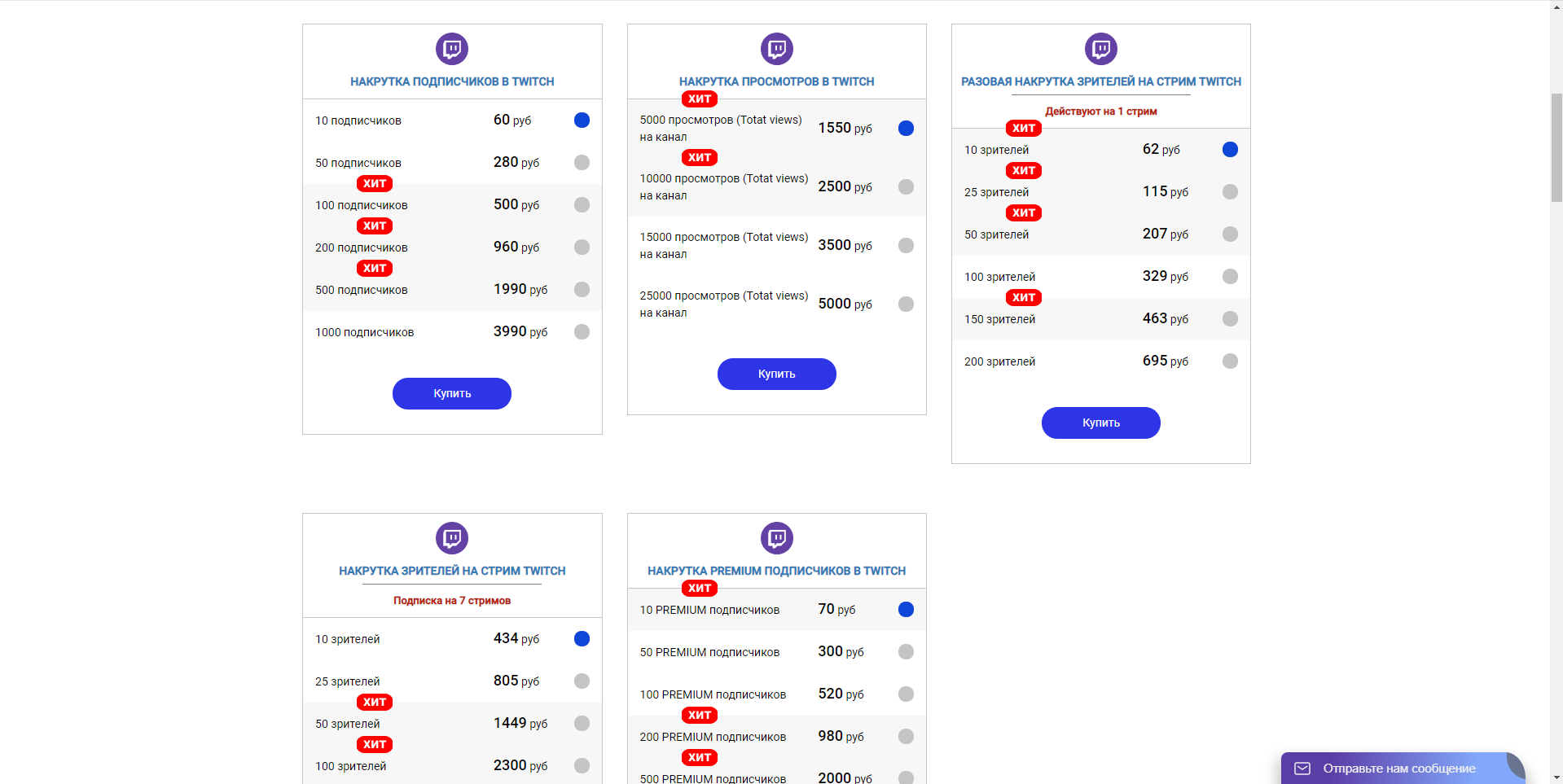
Task: Select the 200 PREMIUM подписчиков radio, 980 руб
Action: pyautogui.click(x=906, y=737)
